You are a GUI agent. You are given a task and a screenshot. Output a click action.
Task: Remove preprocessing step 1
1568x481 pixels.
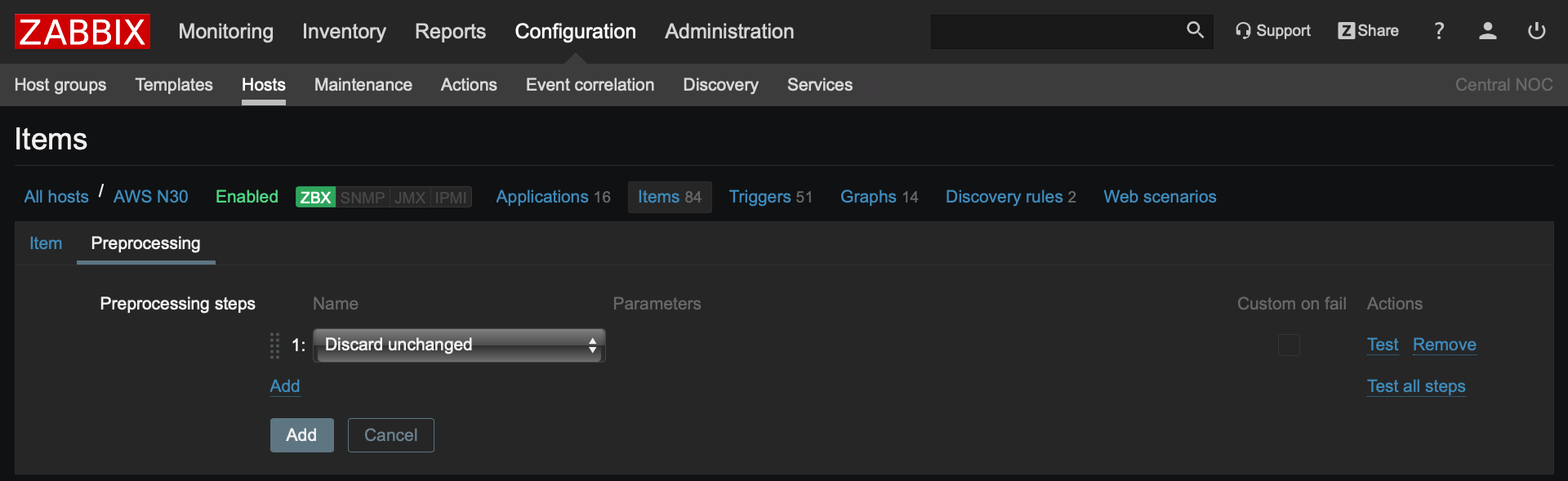(x=1444, y=345)
